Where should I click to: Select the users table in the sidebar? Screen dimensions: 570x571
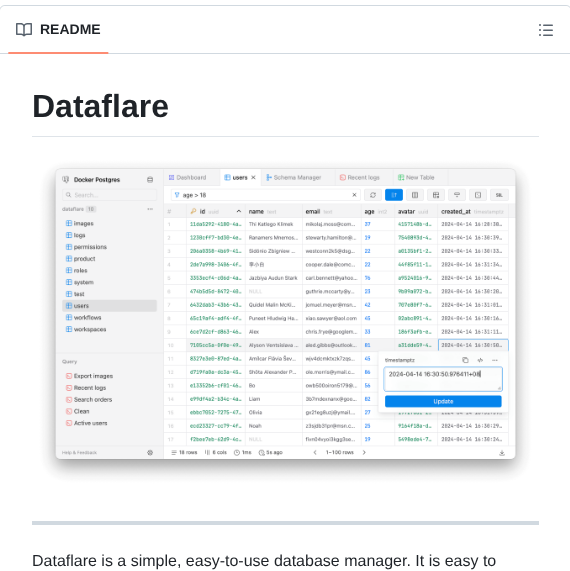[x=110, y=306]
